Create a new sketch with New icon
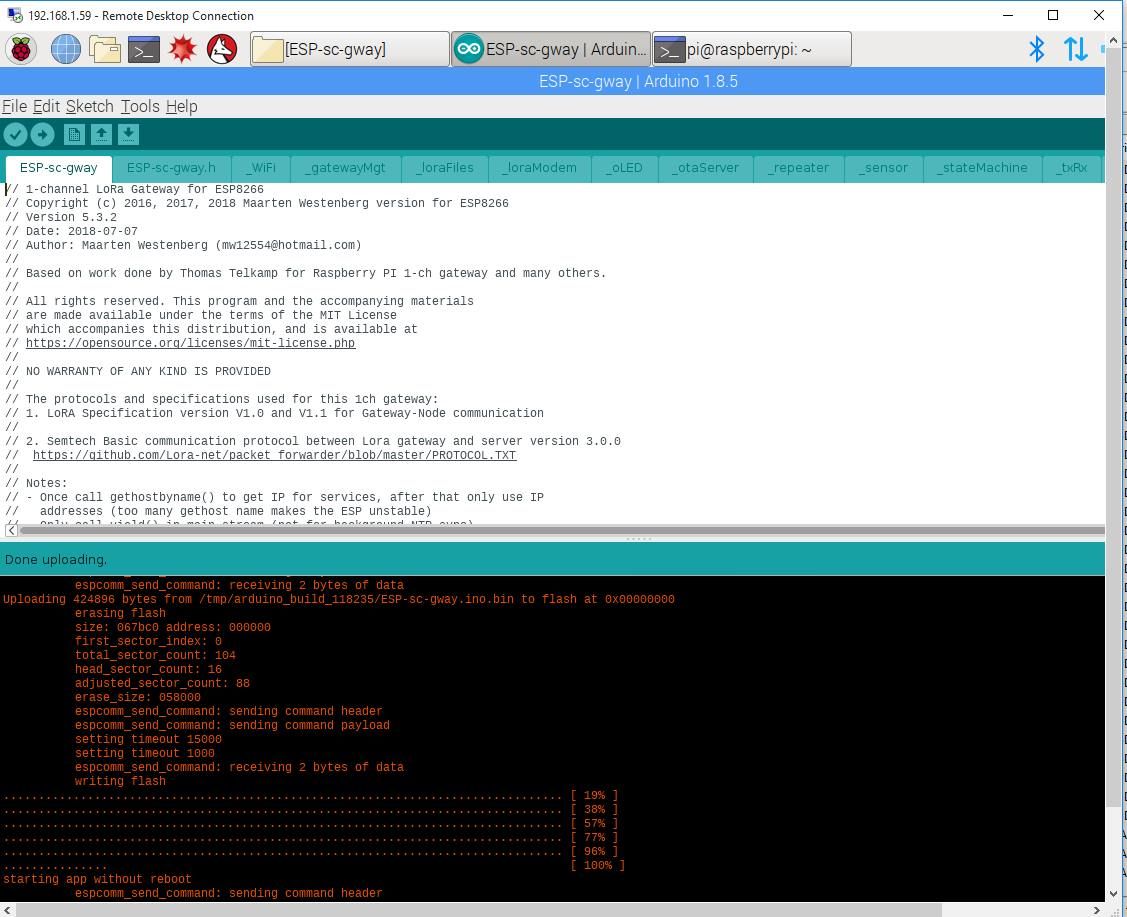The height and width of the screenshot is (917, 1127). point(74,134)
